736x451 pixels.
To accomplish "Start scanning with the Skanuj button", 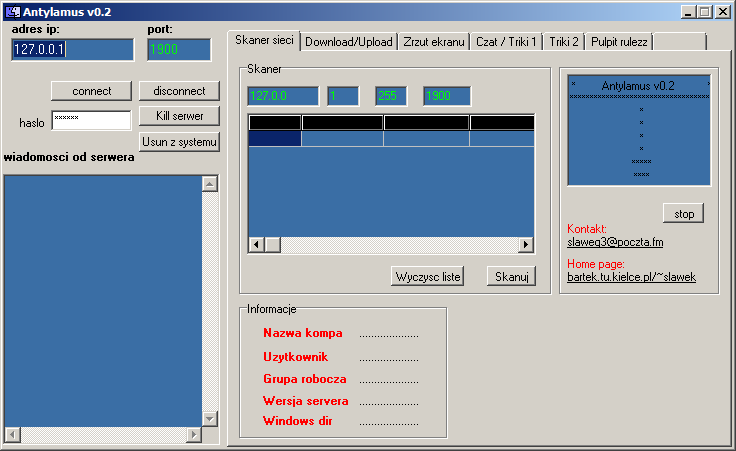I will [x=511, y=277].
